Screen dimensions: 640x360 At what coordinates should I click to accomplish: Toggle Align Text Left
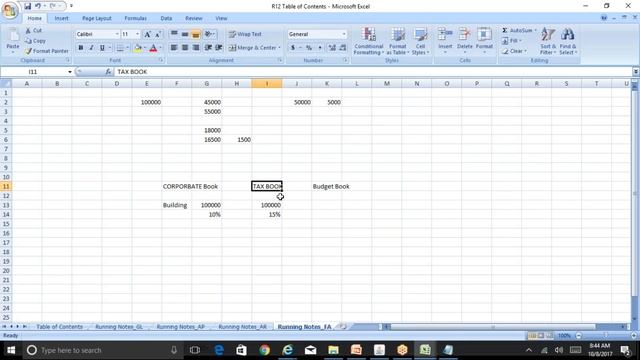174,48
